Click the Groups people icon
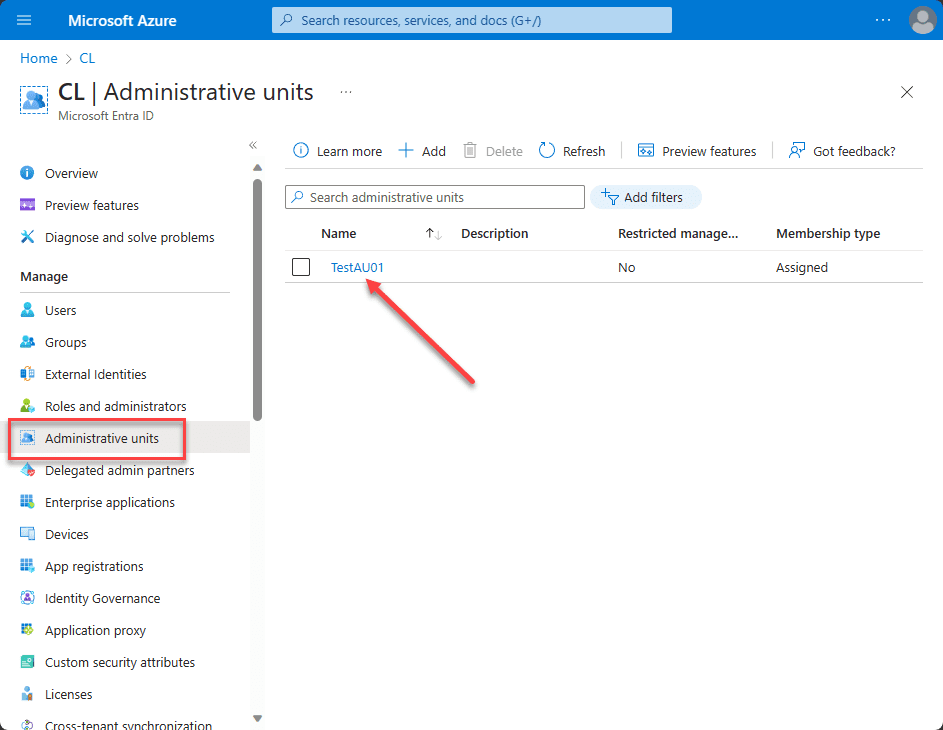This screenshot has height=730, width=943. (27, 342)
